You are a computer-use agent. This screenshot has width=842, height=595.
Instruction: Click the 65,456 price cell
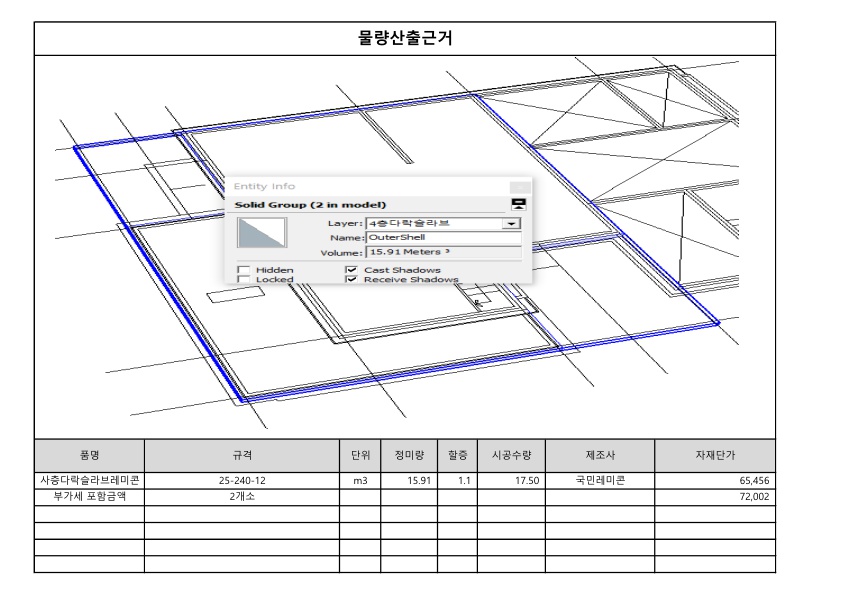[x=715, y=480]
